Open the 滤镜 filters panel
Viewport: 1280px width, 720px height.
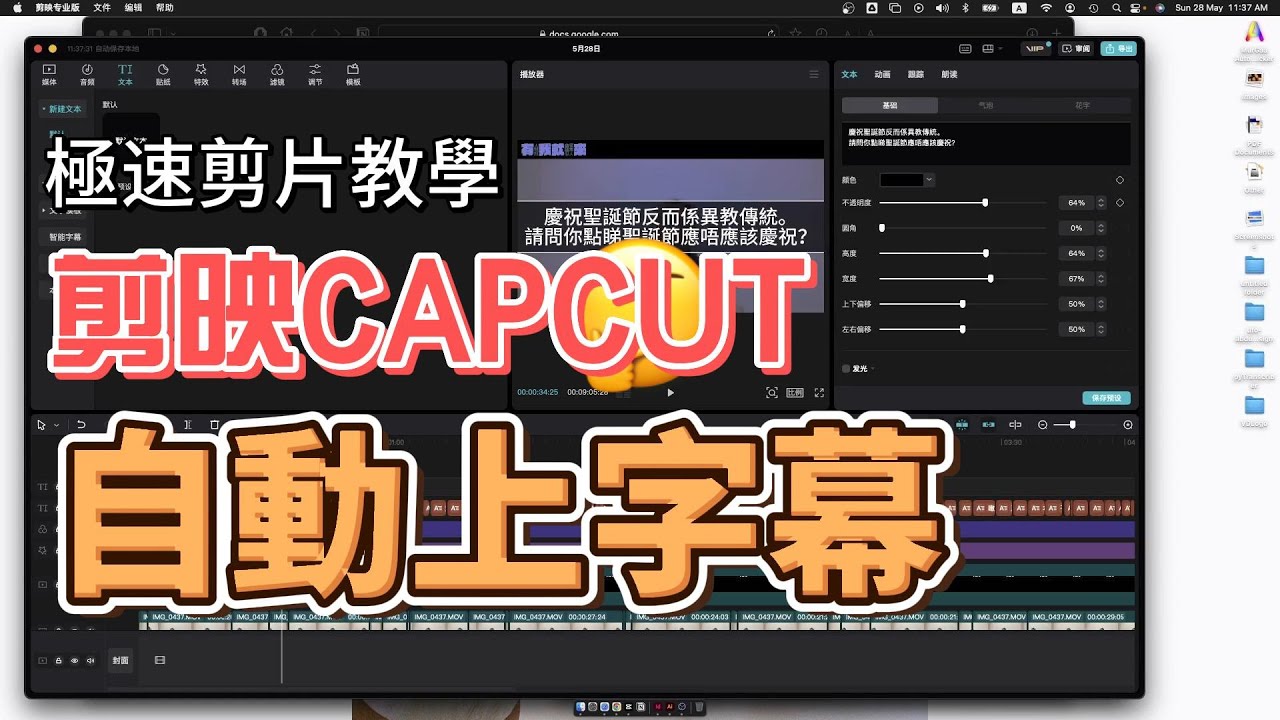(x=277, y=75)
